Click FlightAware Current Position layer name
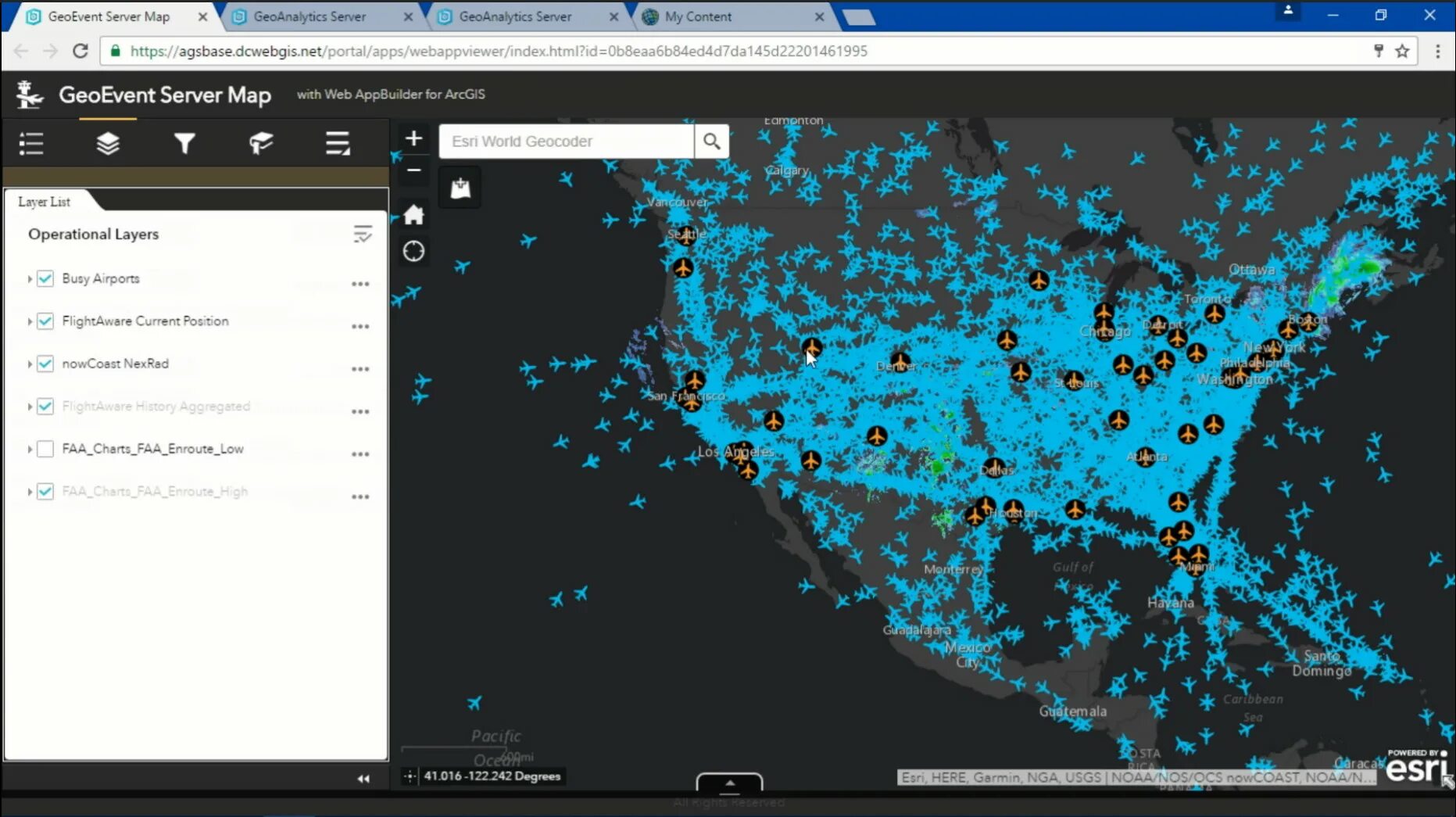 [145, 321]
